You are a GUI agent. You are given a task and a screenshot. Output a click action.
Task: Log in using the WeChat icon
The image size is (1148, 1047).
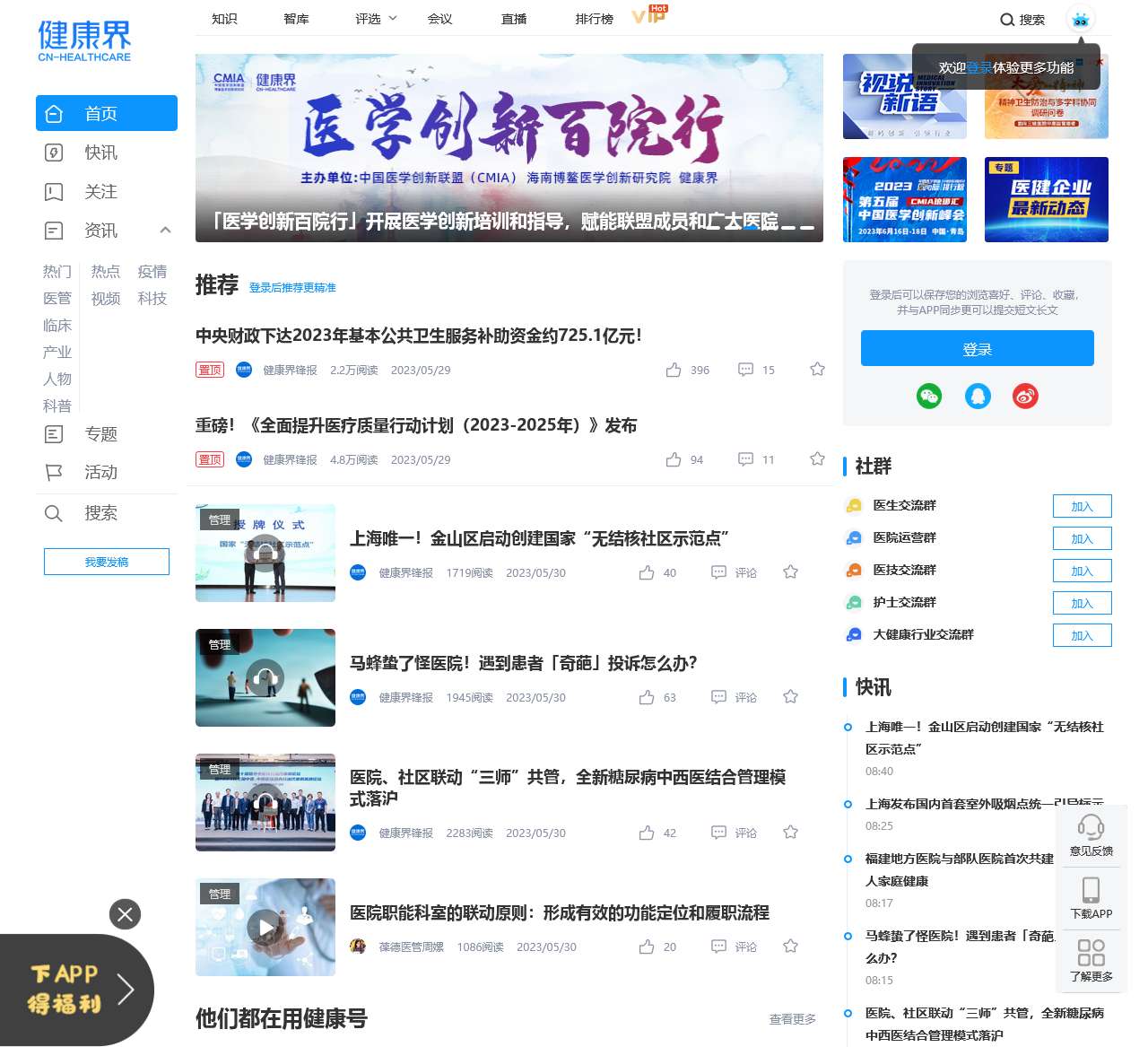(x=929, y=396)
